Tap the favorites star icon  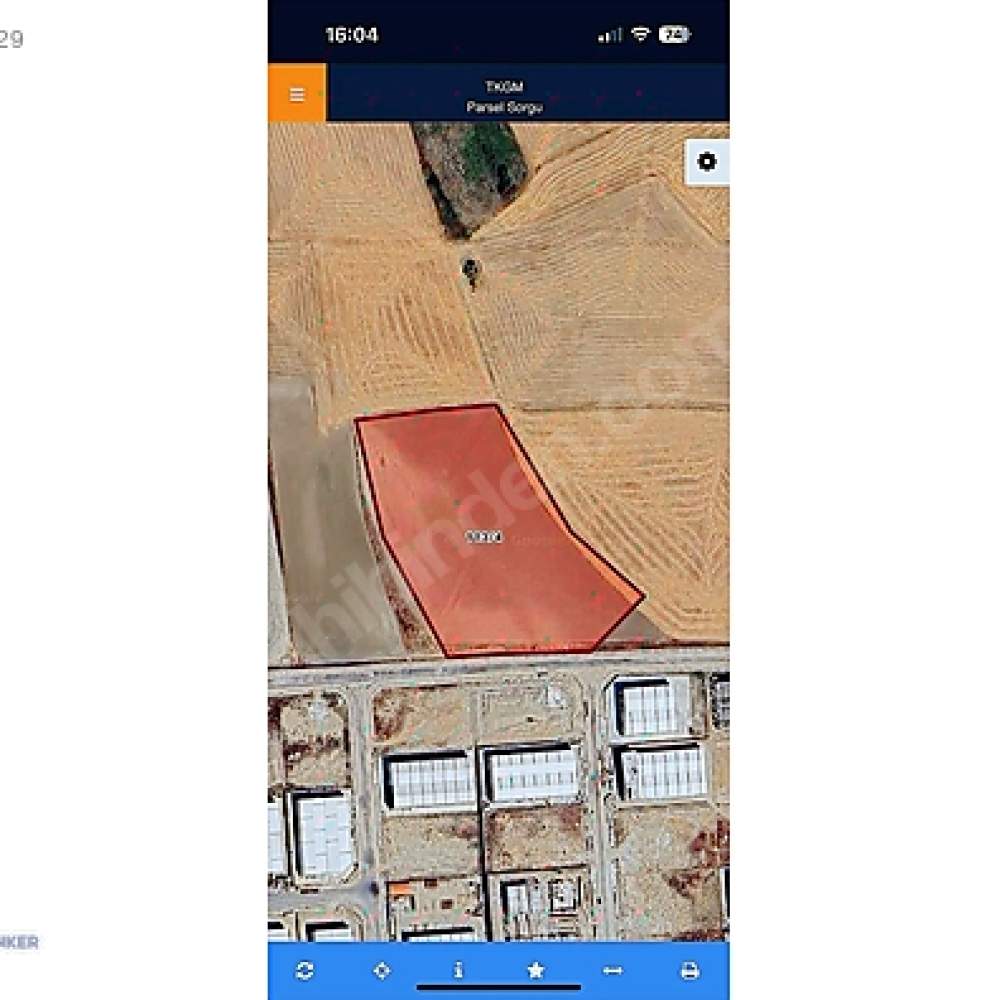click(536, 970)
